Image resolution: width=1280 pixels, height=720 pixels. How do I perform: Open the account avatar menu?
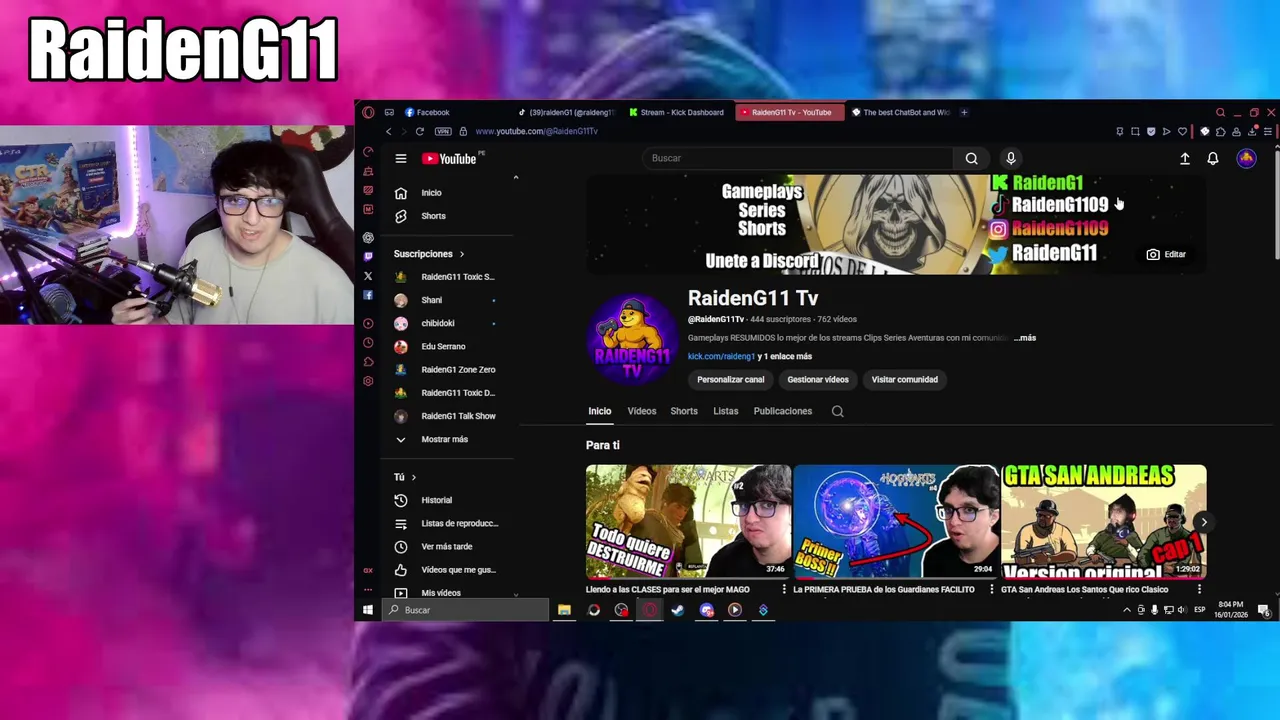click(1246, 158)
